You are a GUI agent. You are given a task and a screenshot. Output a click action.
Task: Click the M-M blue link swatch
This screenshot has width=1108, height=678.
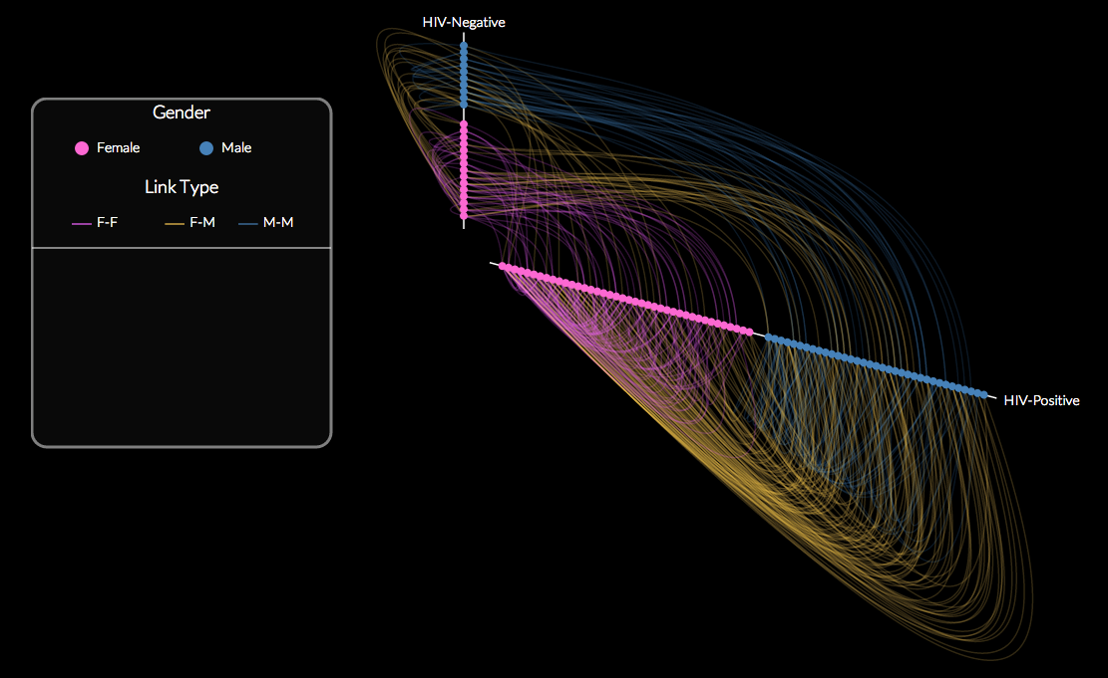tap(248, 223)
